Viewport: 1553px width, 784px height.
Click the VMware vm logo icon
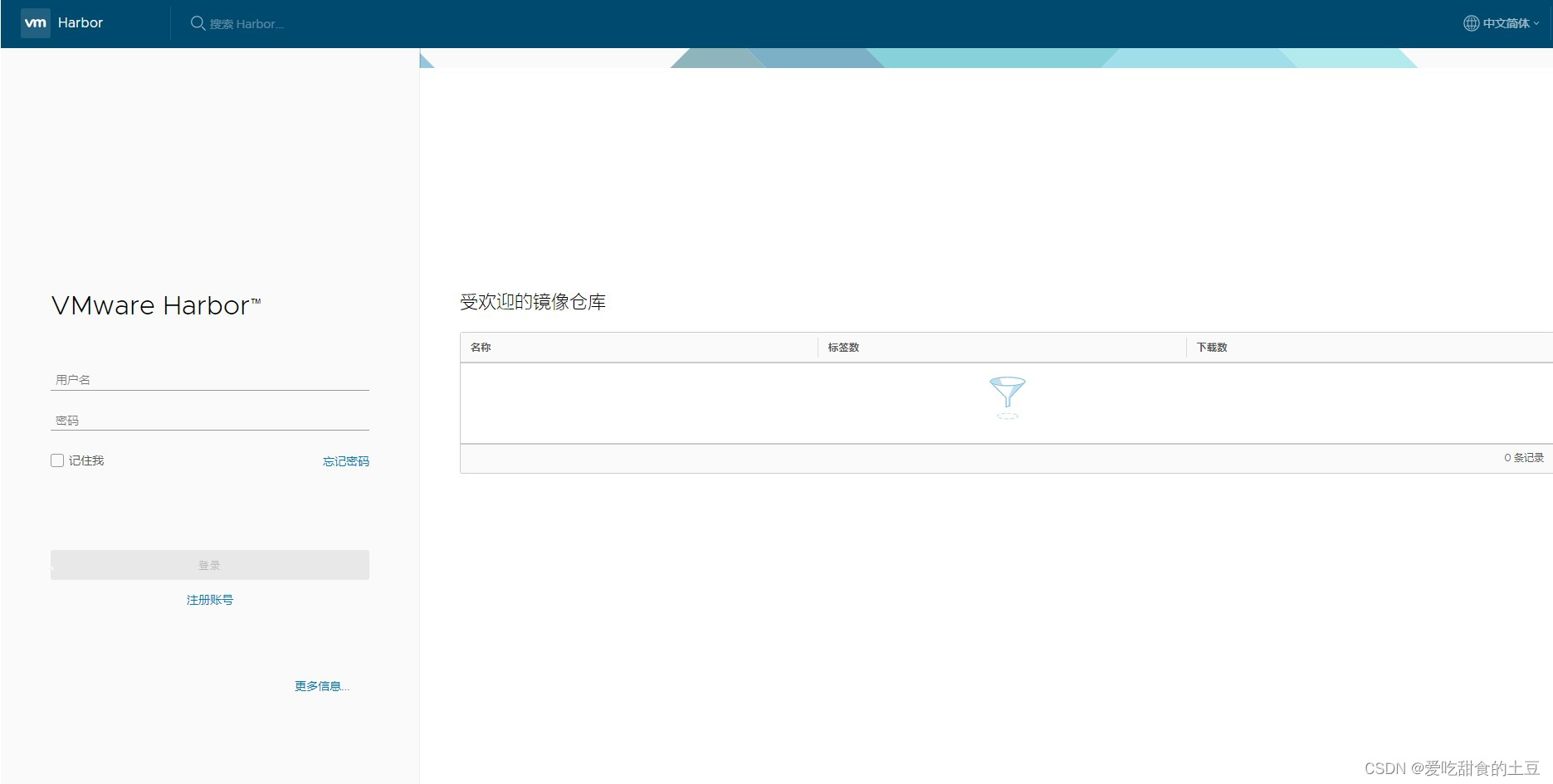36,23
